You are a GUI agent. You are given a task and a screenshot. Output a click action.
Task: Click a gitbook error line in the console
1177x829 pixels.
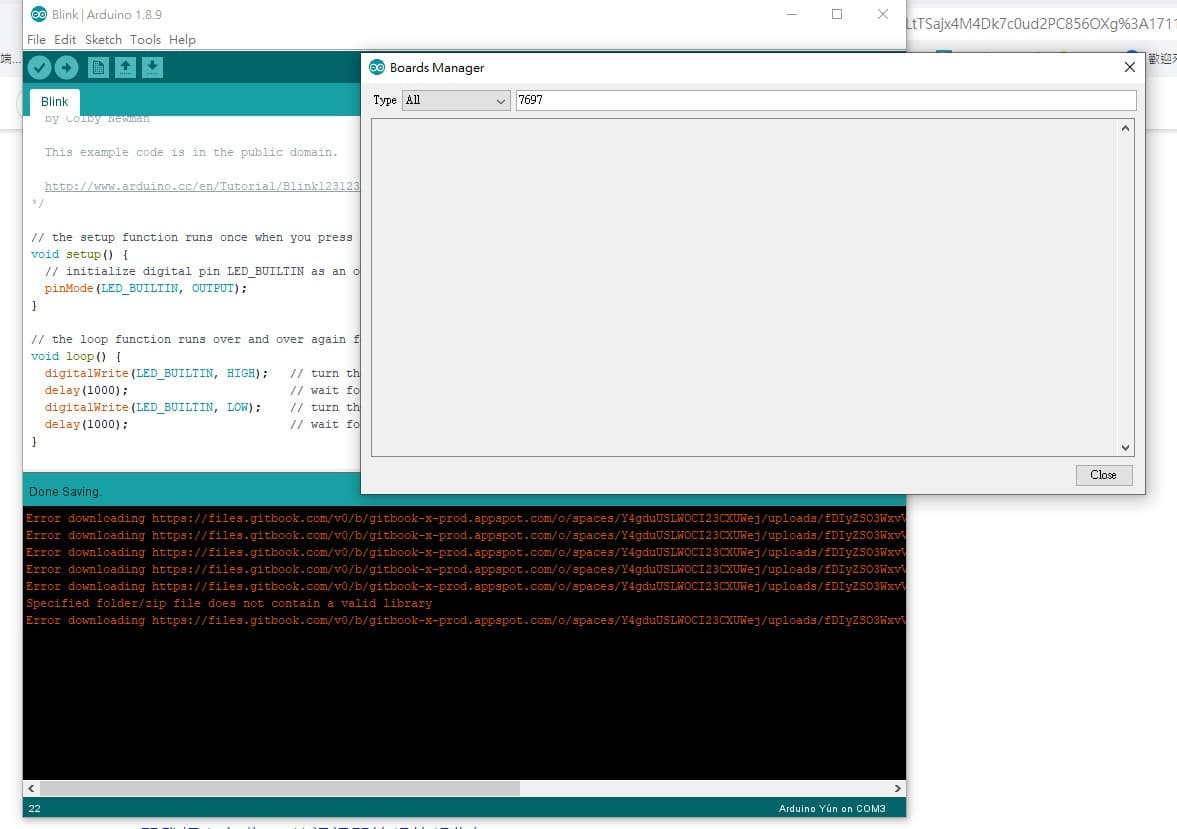[300, 519]
